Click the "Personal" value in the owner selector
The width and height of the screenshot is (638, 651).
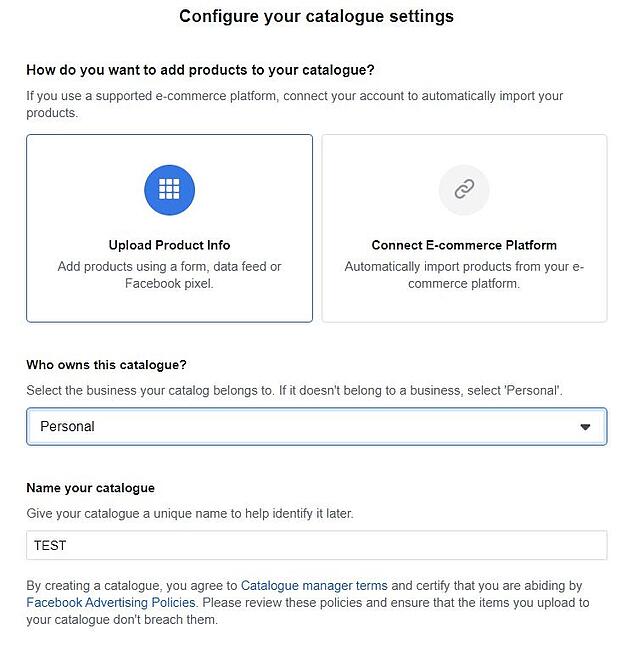pos(67,426)
